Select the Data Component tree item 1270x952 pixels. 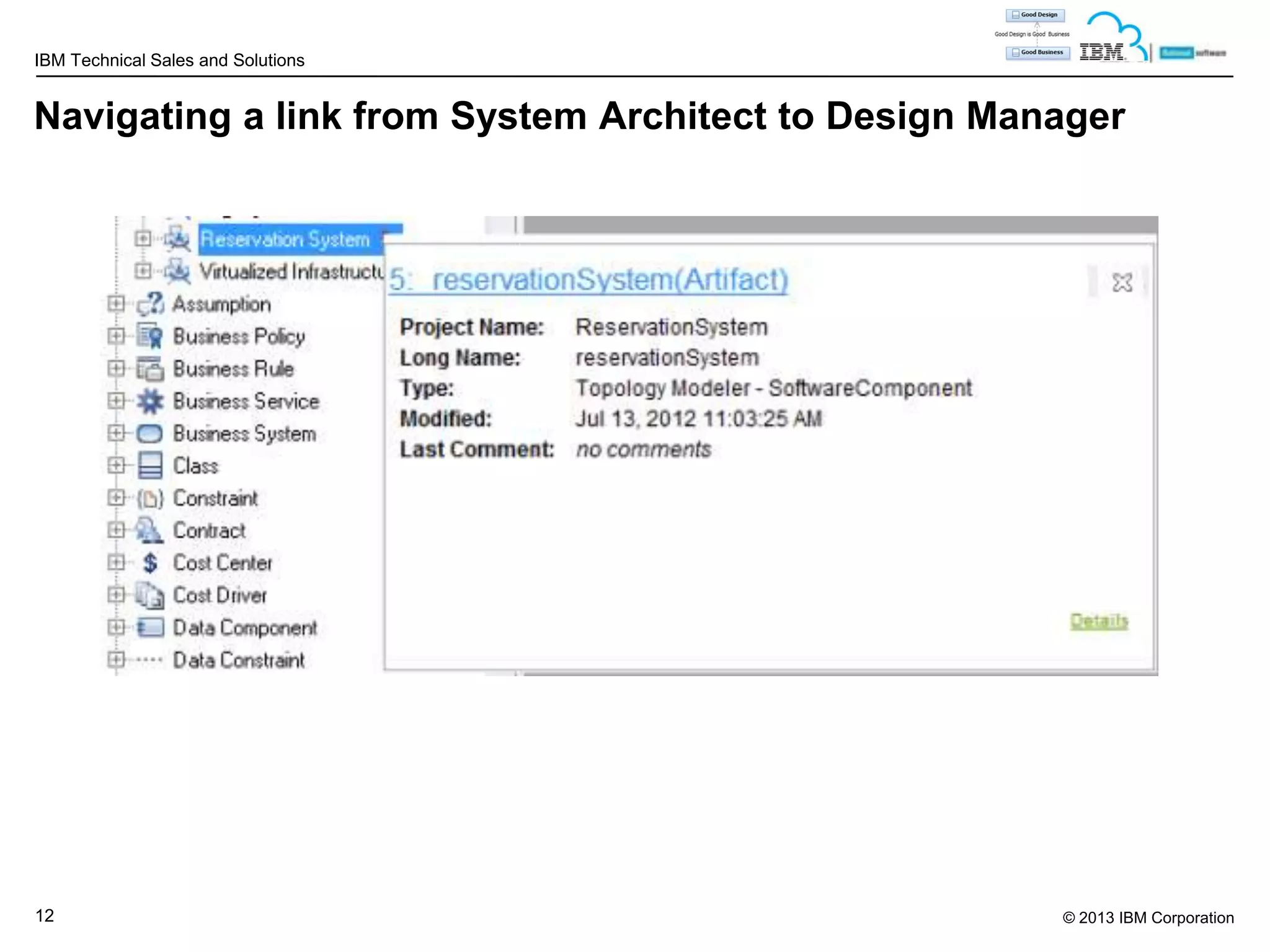245,628
